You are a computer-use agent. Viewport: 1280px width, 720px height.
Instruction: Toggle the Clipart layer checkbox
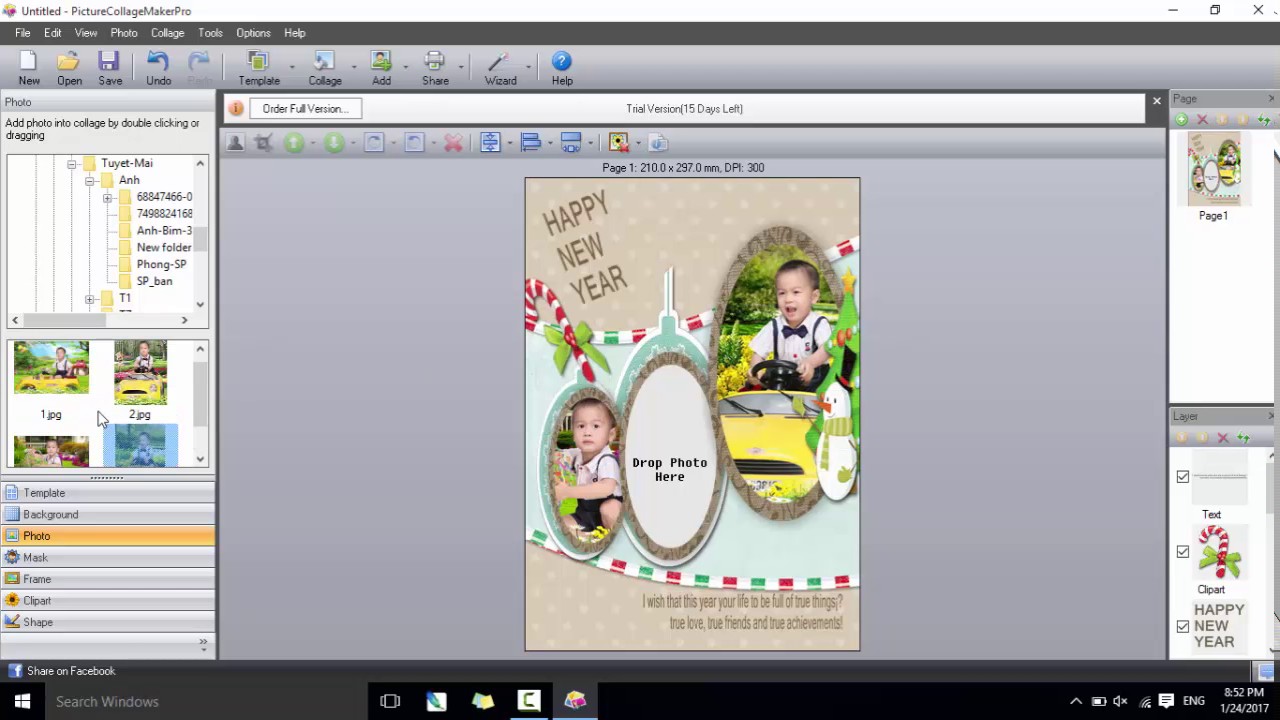tap(1183, 552)
